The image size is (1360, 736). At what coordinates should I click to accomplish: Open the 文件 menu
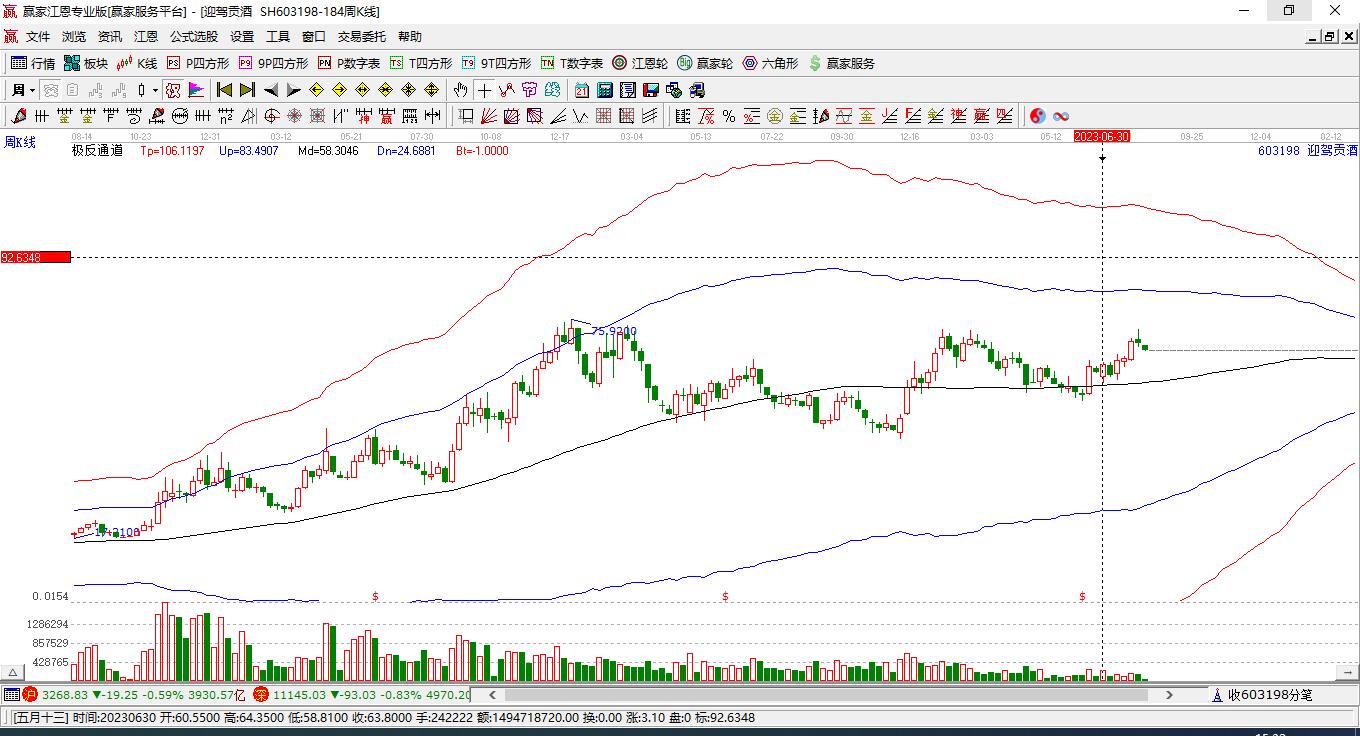point(38,37)
